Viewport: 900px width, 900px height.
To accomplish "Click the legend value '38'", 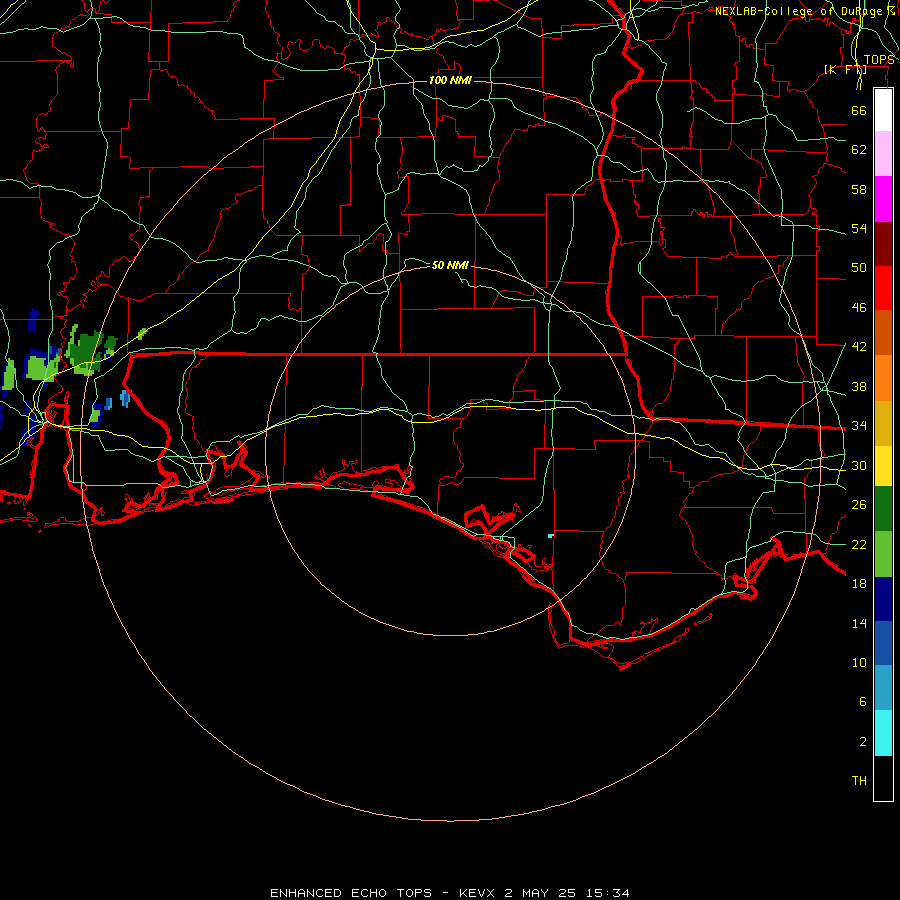I will (x=859, y=387).
